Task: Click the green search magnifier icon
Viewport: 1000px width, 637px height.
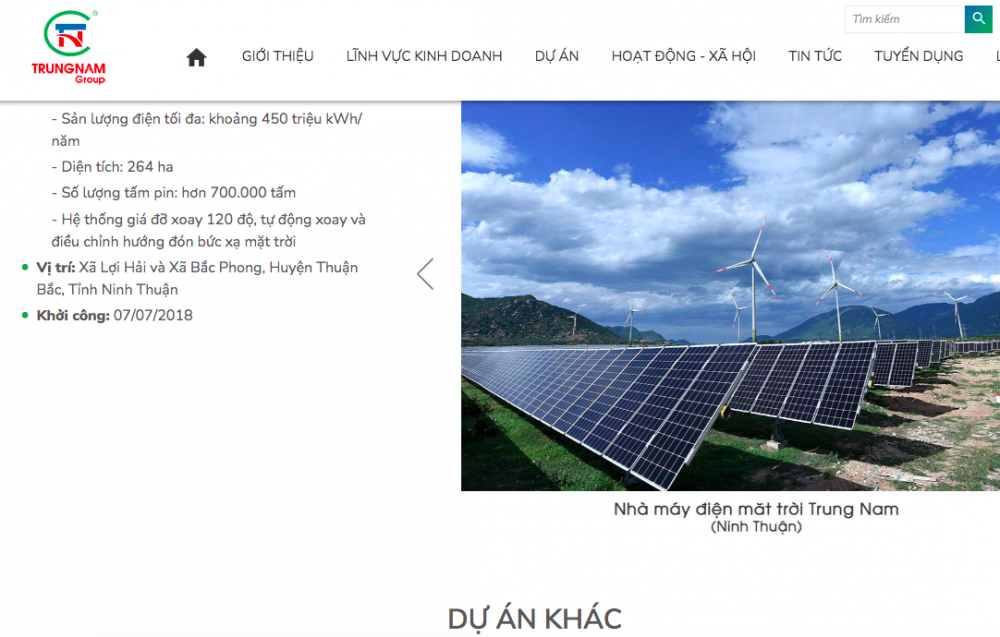Action: [978, 19]
